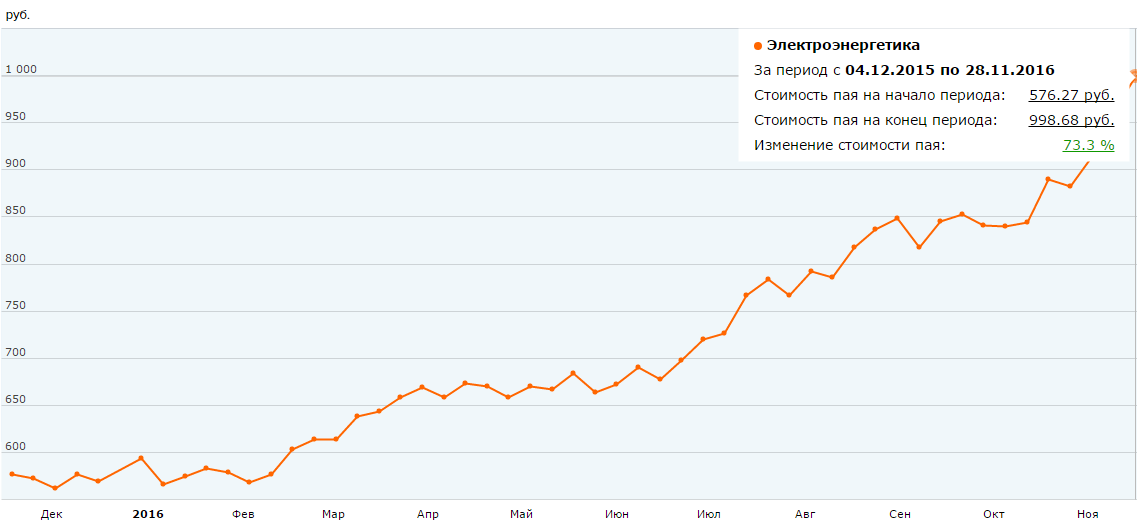Select the Дек month label on the axis
This screenshot has width=1137, height=527.
coord(52,514)
